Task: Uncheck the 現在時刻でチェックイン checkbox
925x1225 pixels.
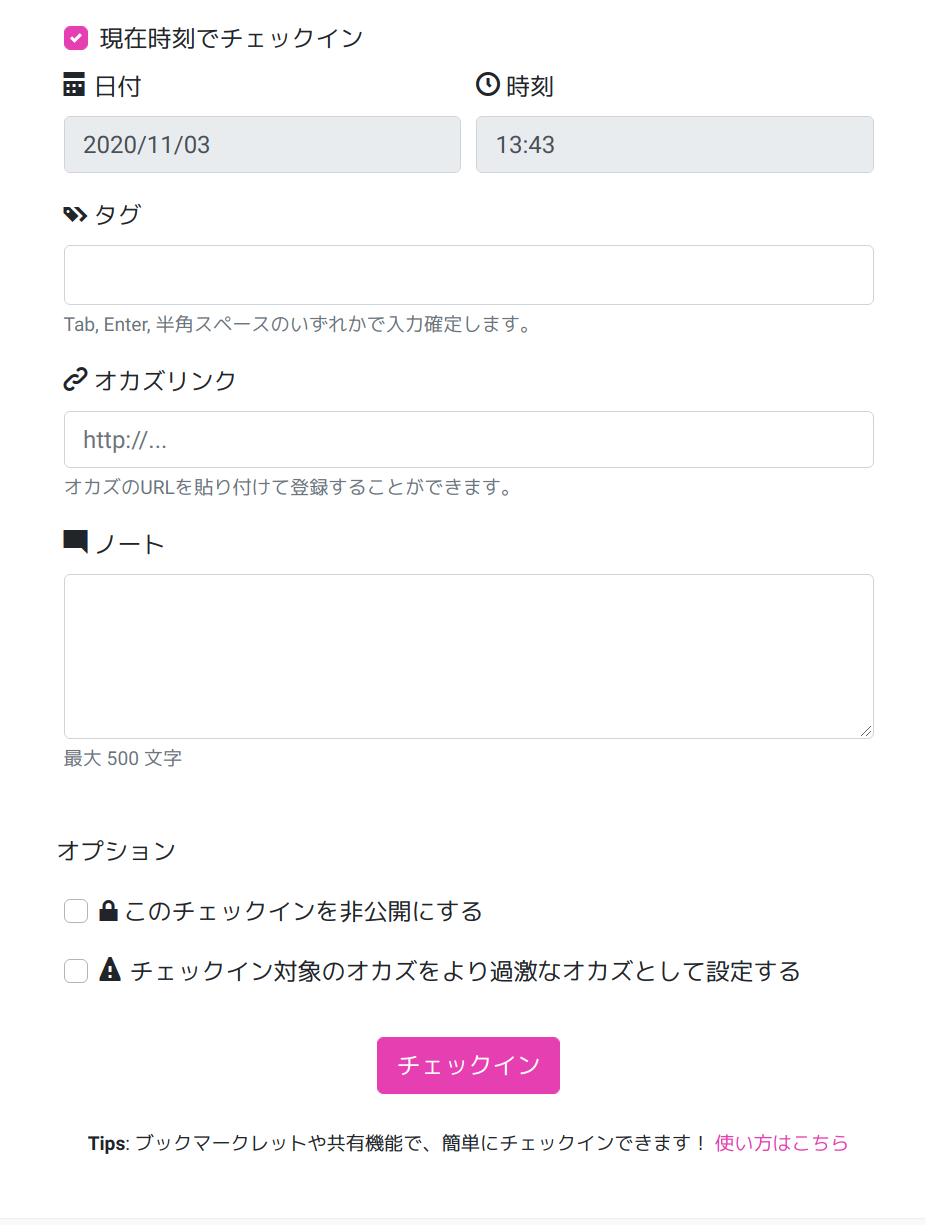Action: click(x=76, y=38)
